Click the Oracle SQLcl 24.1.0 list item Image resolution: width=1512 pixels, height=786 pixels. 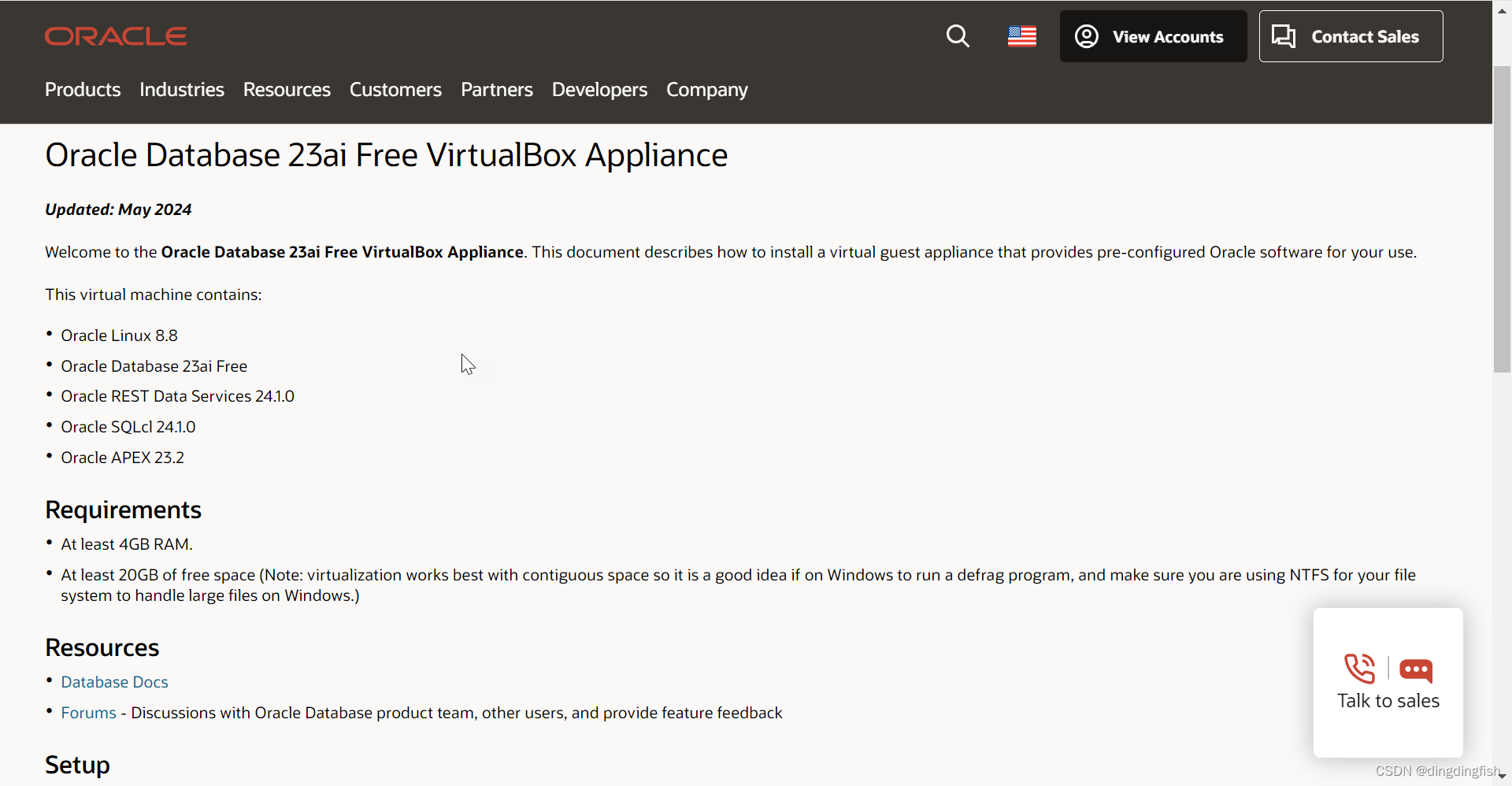point(128,427)
